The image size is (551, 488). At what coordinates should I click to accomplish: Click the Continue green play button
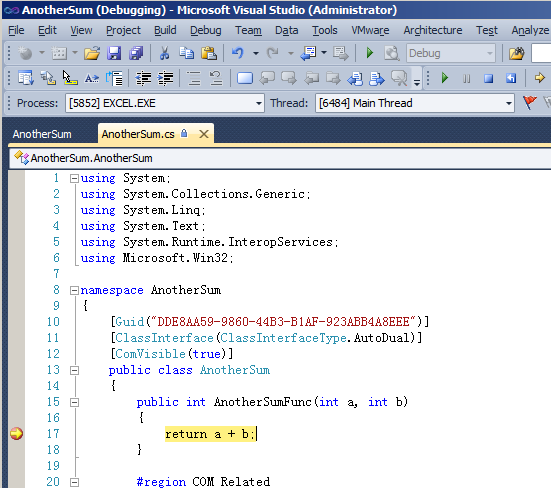pyautogui.click(x=445, y=78)
